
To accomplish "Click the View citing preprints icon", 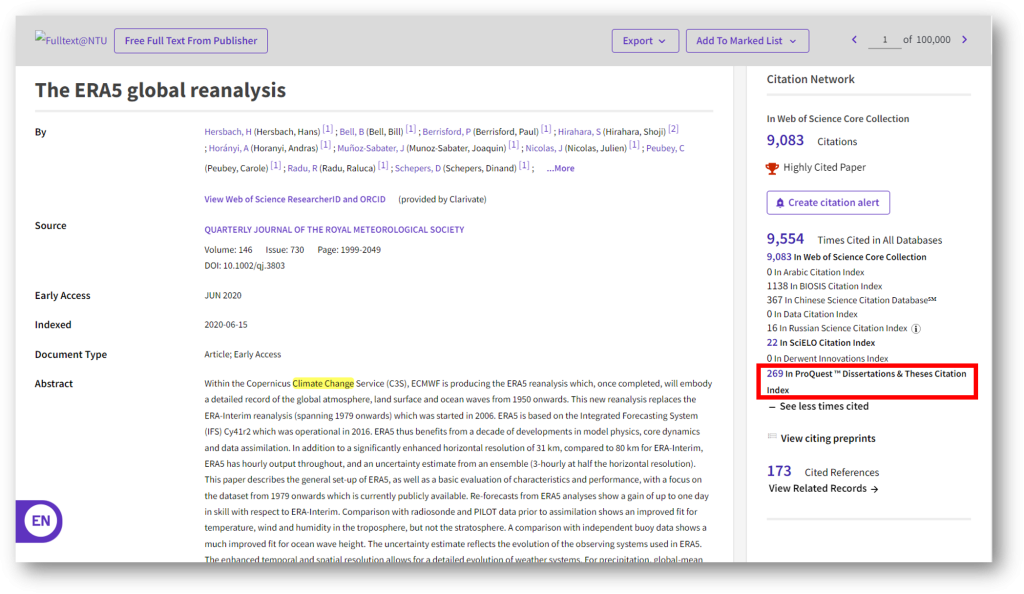I will tap(773, 436).
